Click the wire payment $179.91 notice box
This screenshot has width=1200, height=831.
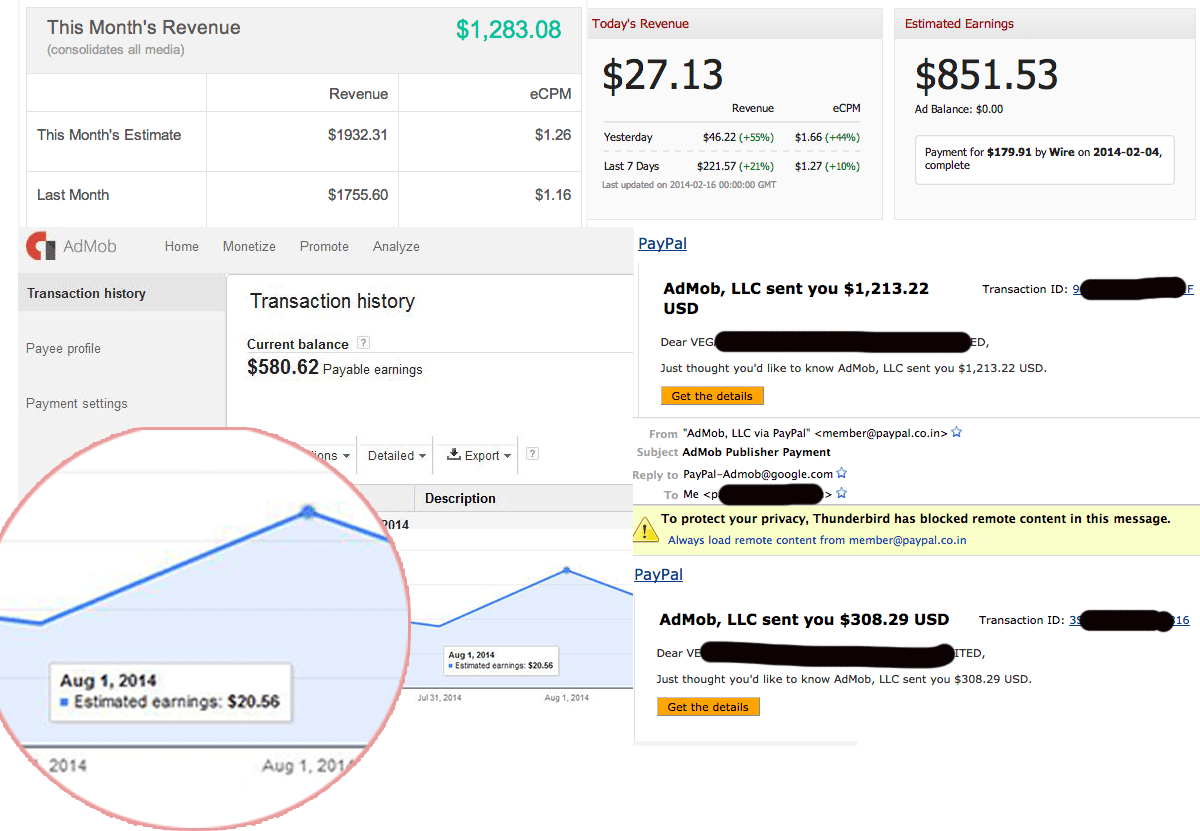click(x=1044, y=159)
